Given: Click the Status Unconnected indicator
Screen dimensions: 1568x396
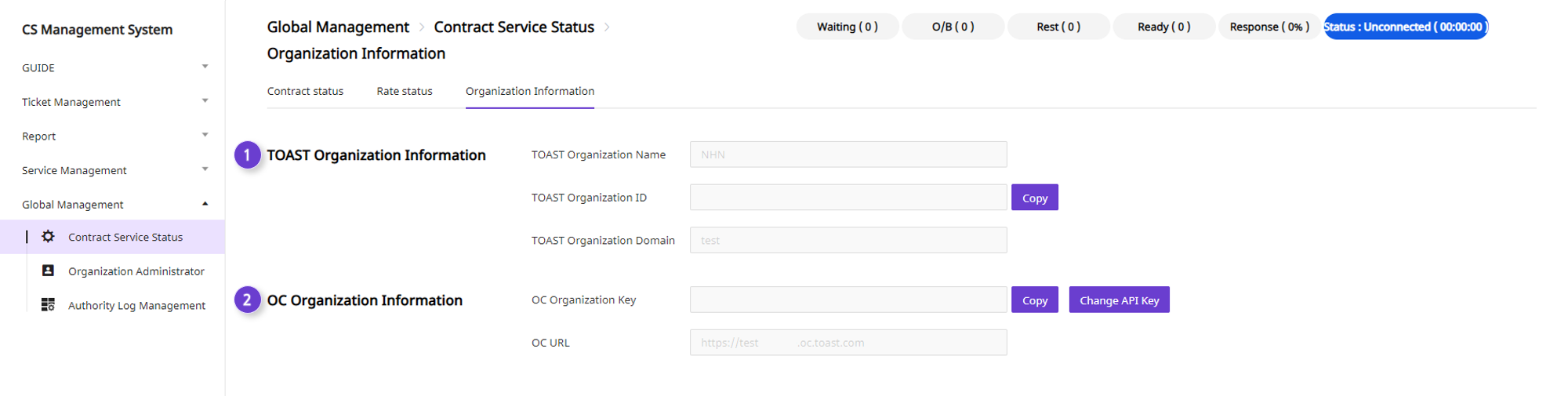Looking at the screenshot, I should point(1406,27).
